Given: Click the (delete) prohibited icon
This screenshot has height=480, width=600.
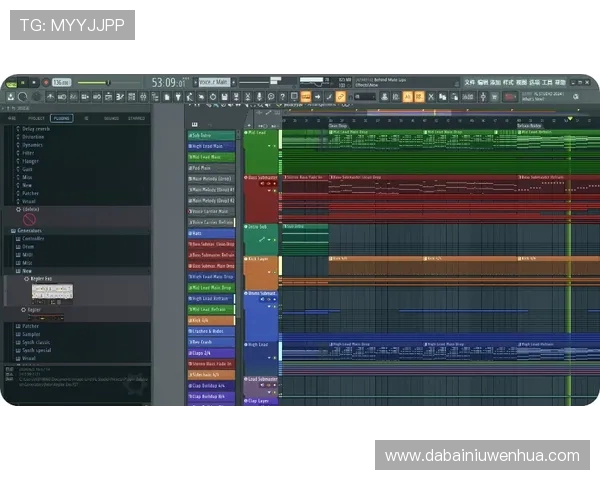Looking at the screenshot, I should (x=29, y=219).
